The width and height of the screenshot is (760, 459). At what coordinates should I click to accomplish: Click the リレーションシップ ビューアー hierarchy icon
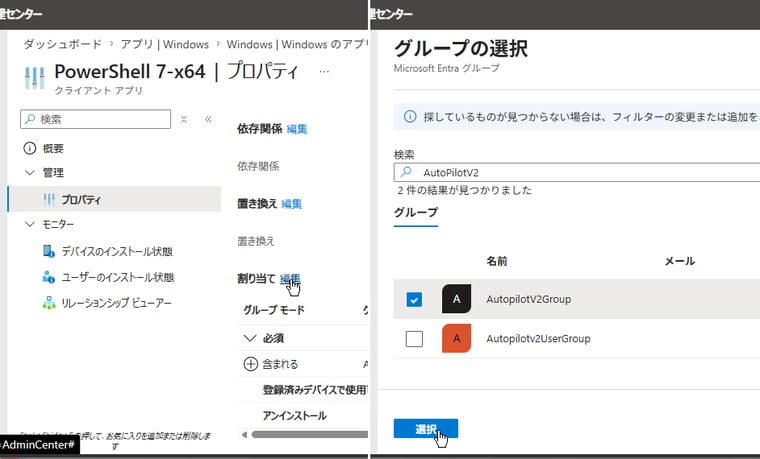[x=48, y=303]
